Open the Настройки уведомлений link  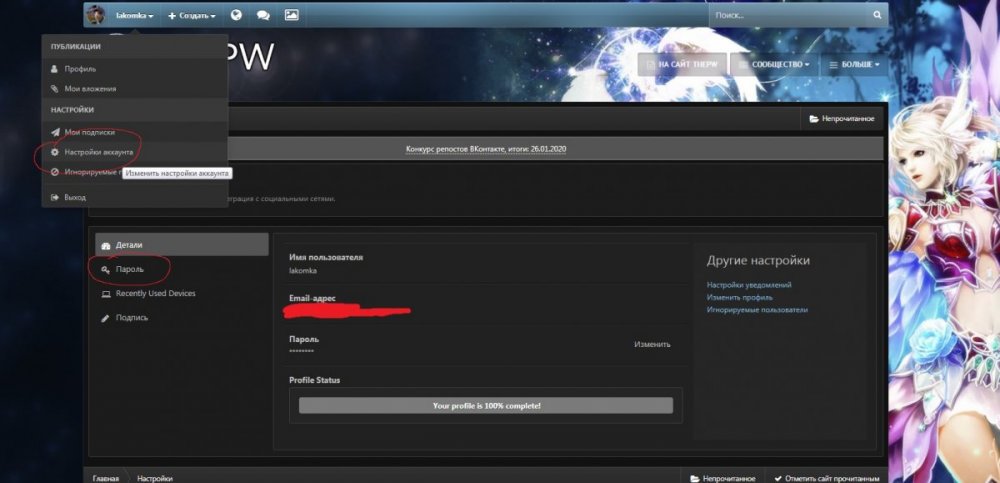tap(748, 285)
